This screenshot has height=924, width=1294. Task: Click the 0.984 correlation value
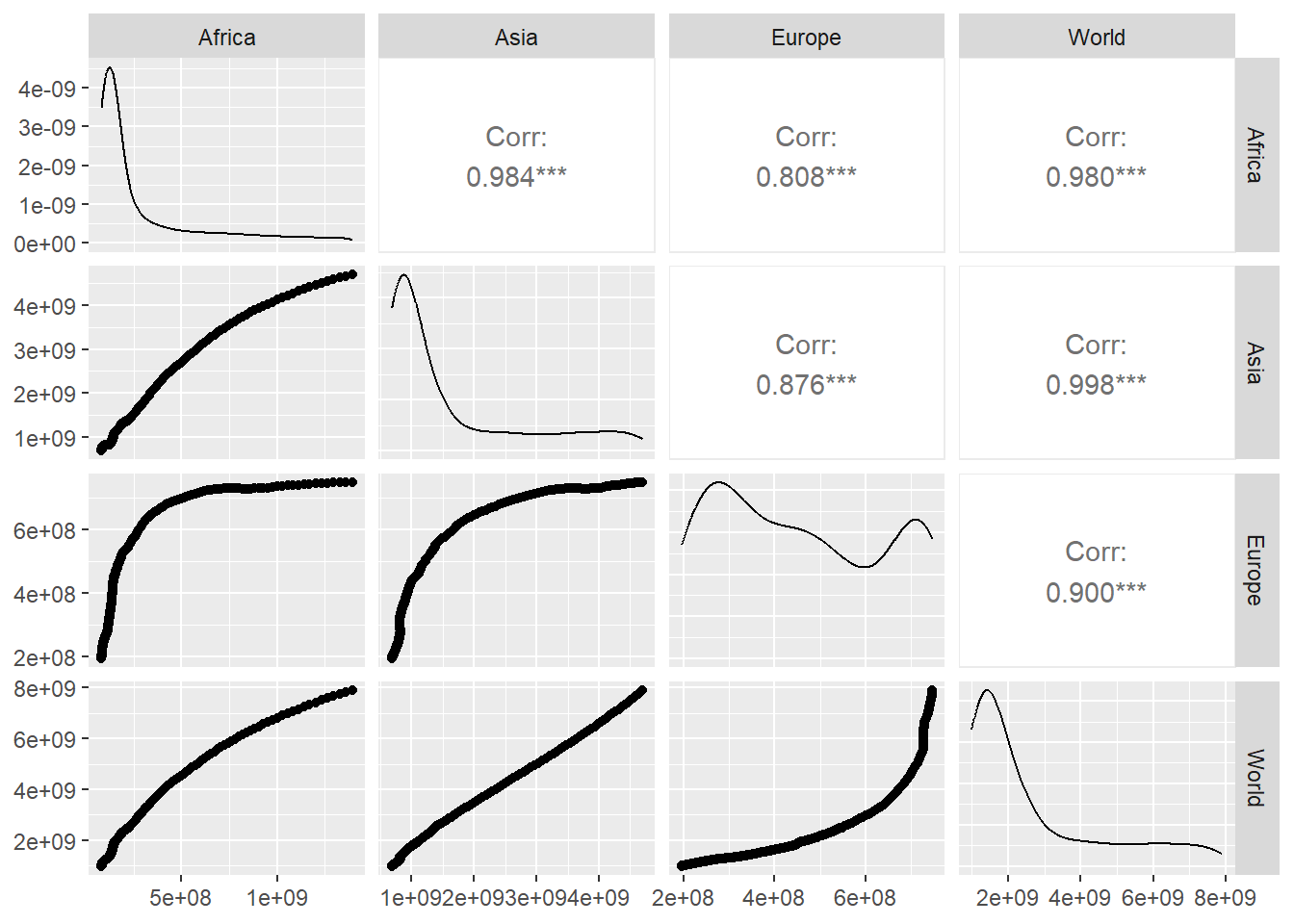click(516, 177)
